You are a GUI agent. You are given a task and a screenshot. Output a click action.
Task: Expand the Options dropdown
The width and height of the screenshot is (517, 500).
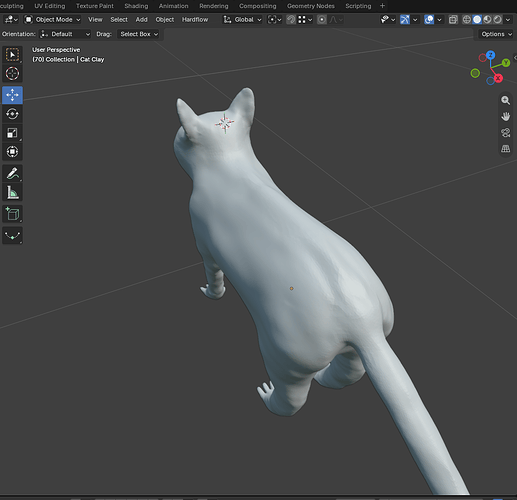point(496,34)
